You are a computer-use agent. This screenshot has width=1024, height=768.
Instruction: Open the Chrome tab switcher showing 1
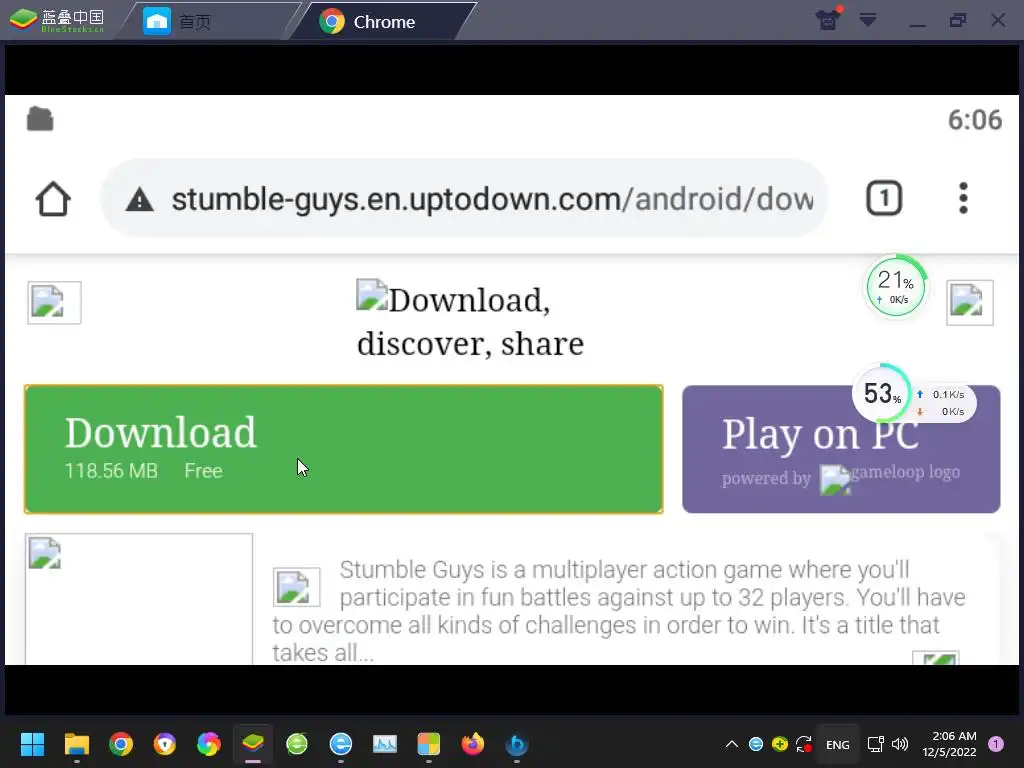tap(884, 198)
